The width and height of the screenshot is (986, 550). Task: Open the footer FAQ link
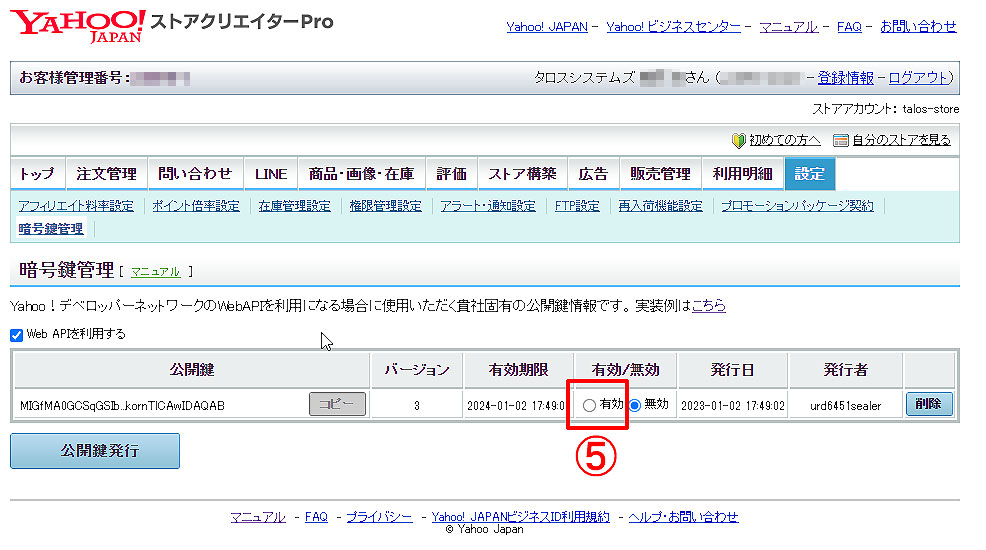click(316, 517)
